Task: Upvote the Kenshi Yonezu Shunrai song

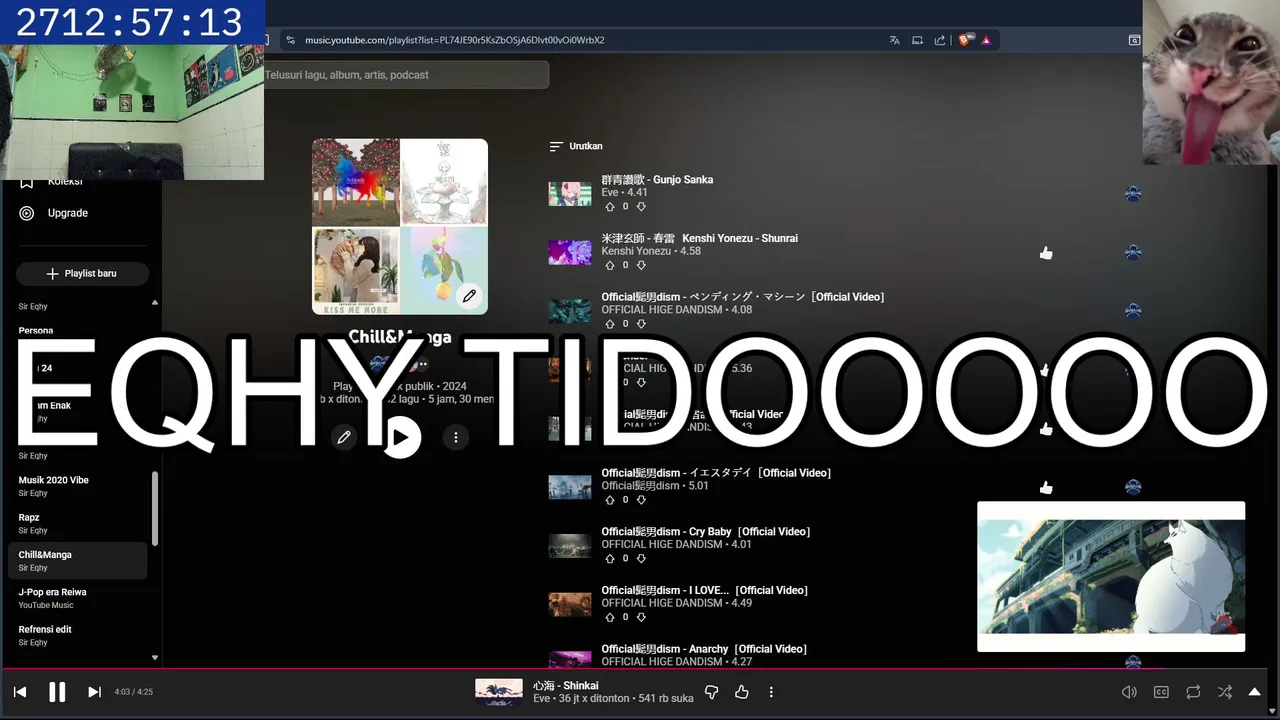Action: coord(610,265)
